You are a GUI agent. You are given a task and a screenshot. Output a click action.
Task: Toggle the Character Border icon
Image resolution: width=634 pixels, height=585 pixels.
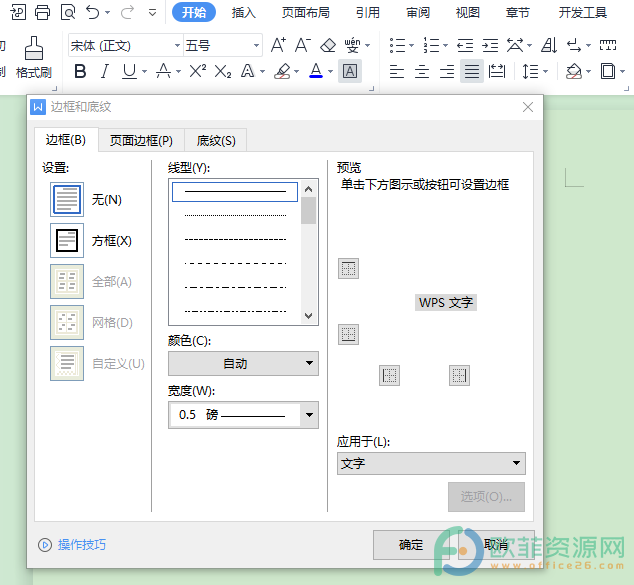pyautogui.click(x=350, y=72)
